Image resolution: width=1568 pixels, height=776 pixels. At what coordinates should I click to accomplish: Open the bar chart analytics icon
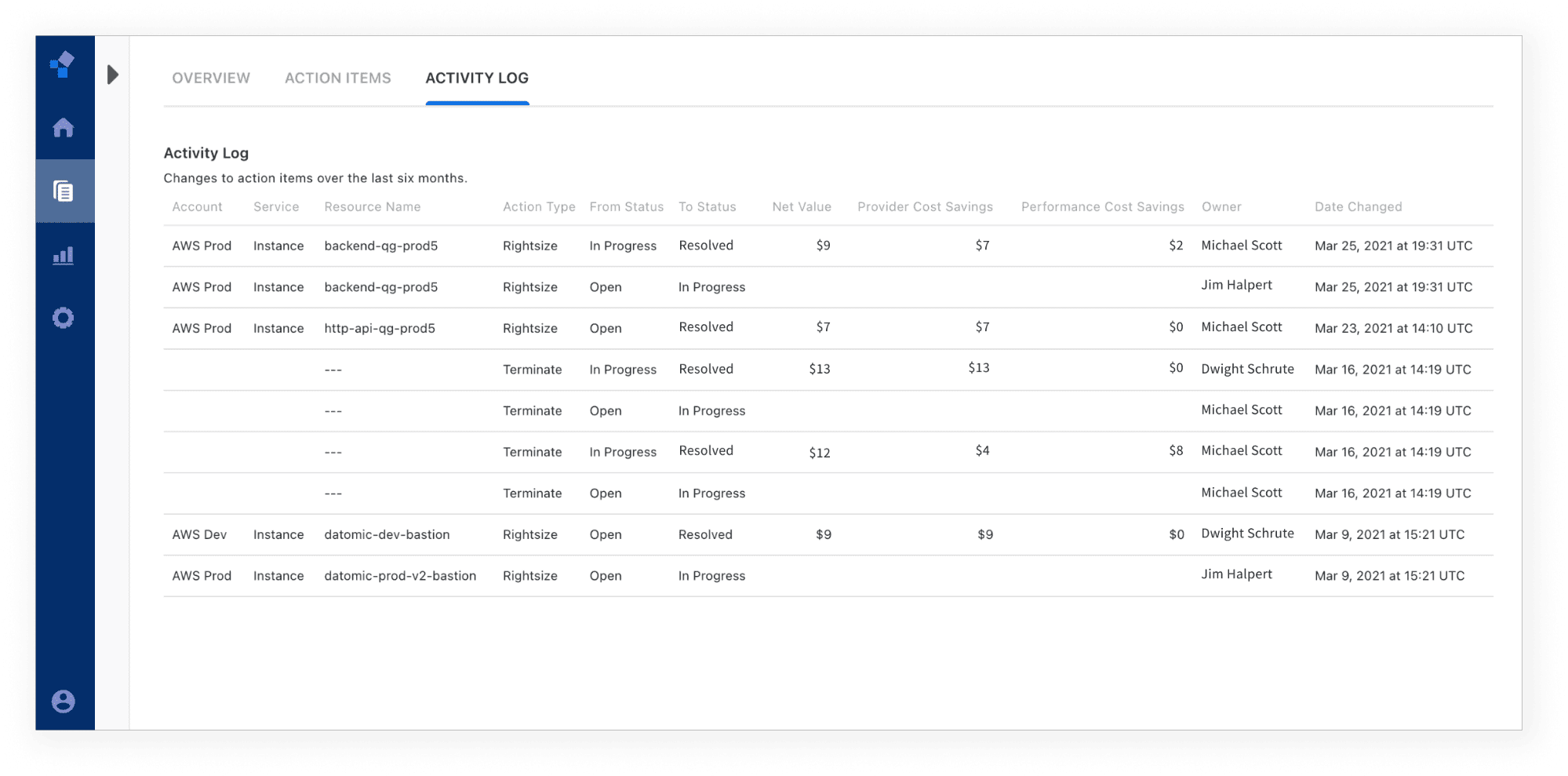(x=64, y=255)
